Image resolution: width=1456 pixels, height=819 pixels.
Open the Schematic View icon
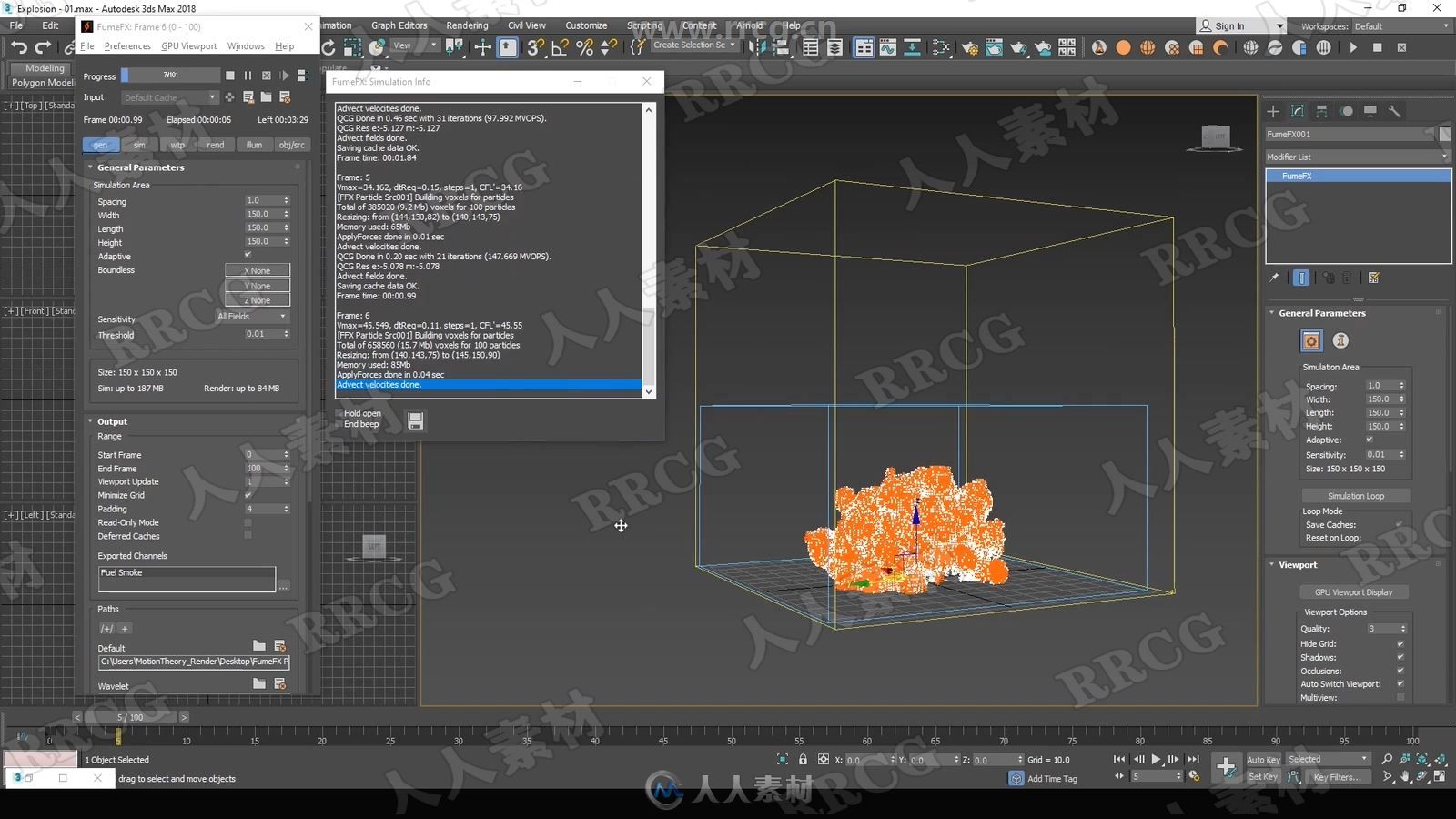(x=912, y=47)
